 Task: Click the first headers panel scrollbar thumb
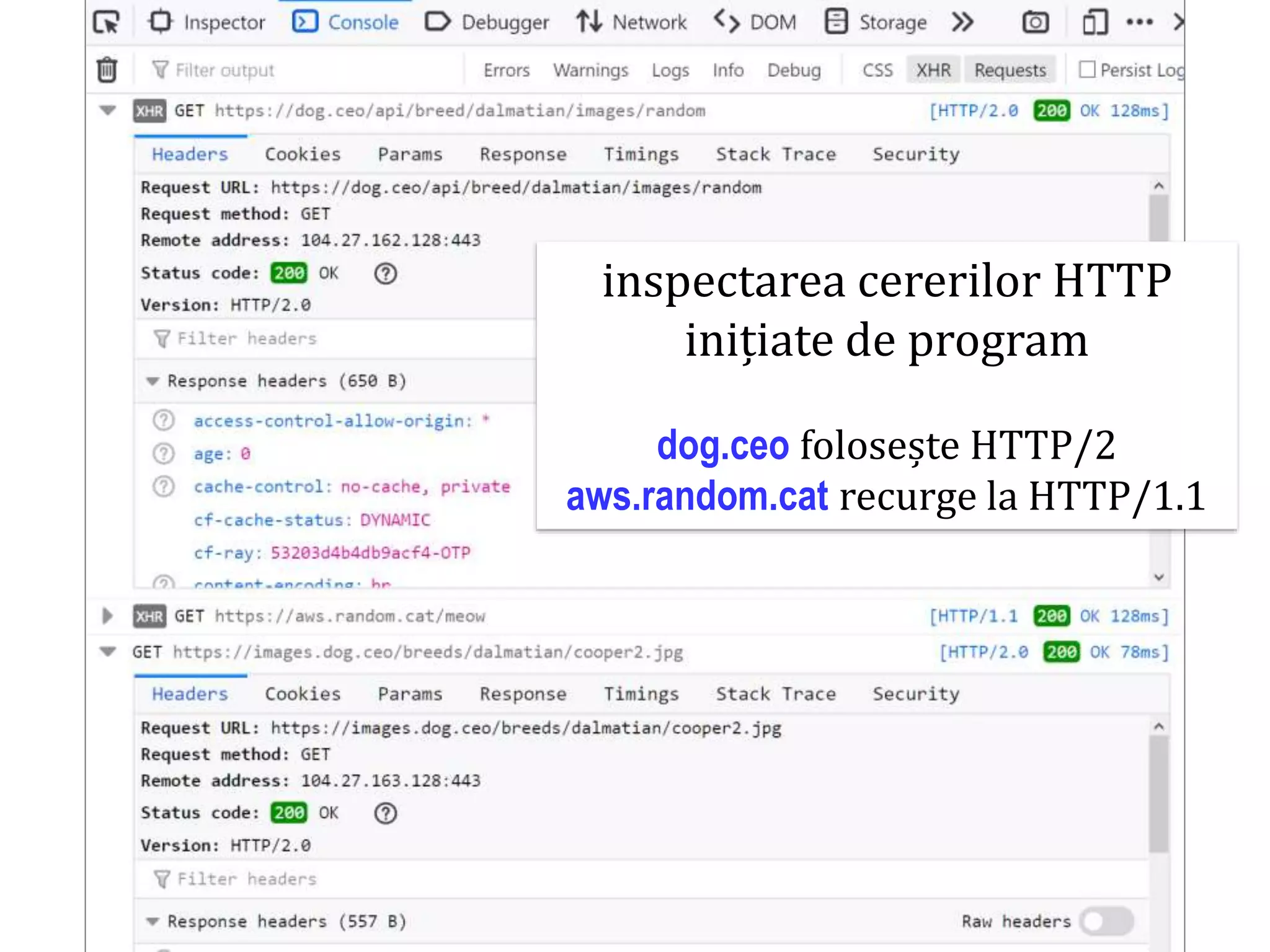pos(1158,218)
